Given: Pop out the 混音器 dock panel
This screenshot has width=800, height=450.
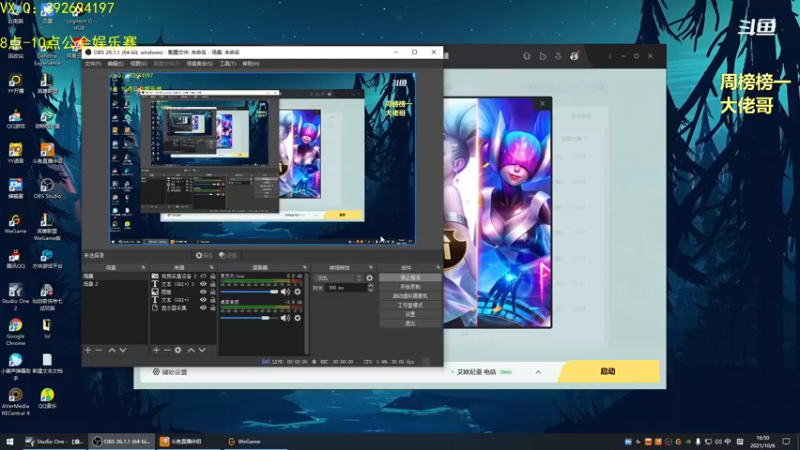Looking at the screenshot, I should coord(305,267).
